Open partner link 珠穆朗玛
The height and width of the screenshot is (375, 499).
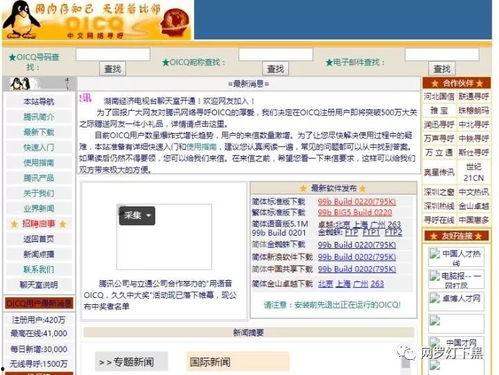click(474, 110)
